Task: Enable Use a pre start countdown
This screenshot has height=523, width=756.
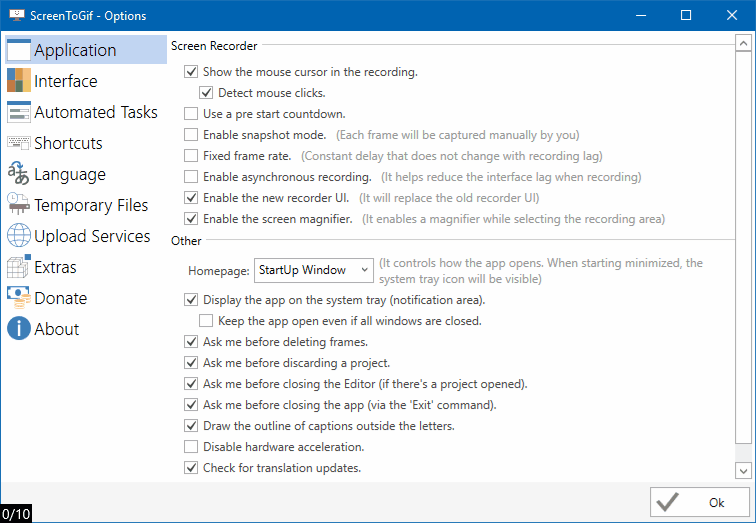Action: coord(191,114)
